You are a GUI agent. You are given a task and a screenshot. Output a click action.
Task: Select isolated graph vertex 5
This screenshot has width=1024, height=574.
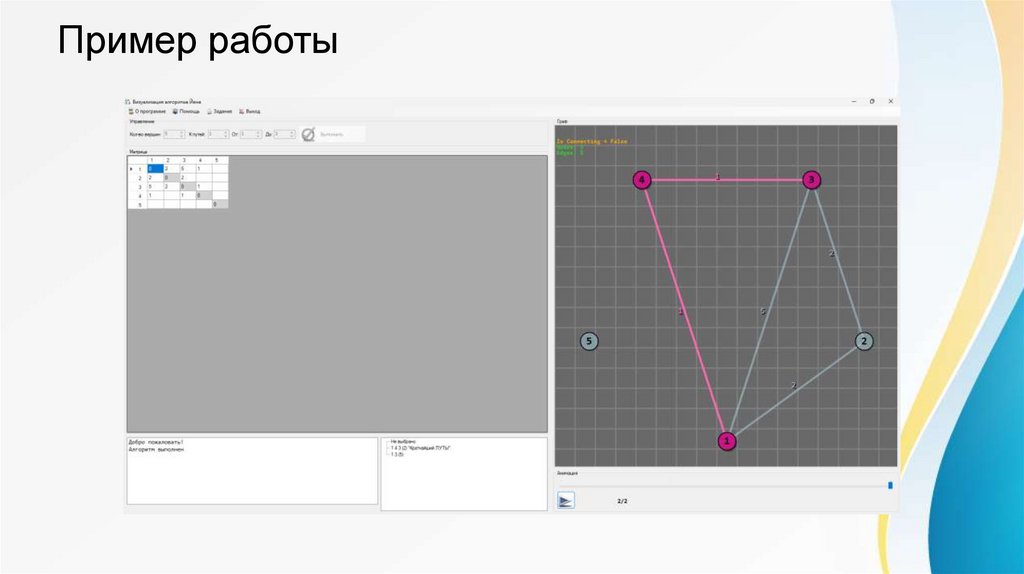click(589, 341)
